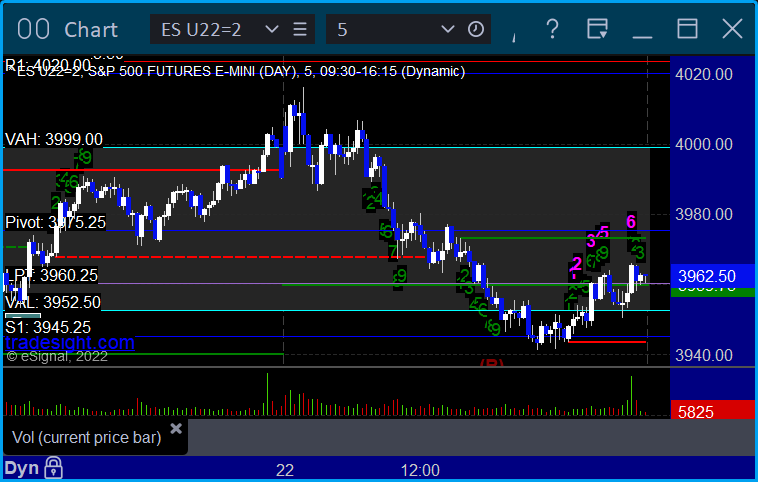Click the 3980.00 price axis label
The height and width of the screenshot is (482, 758).
coord(704,214)
